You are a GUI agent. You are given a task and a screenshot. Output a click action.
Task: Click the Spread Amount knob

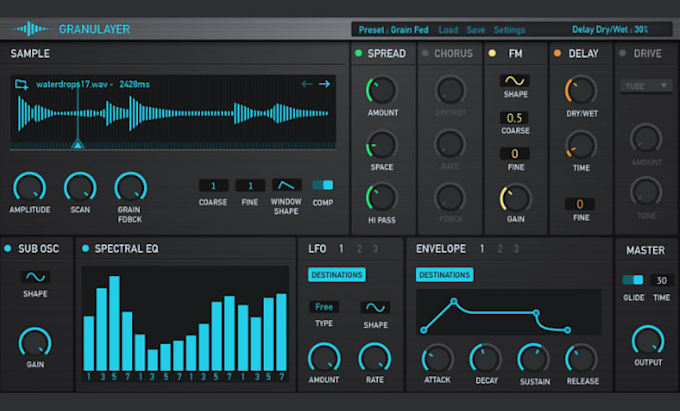[382, 91]
